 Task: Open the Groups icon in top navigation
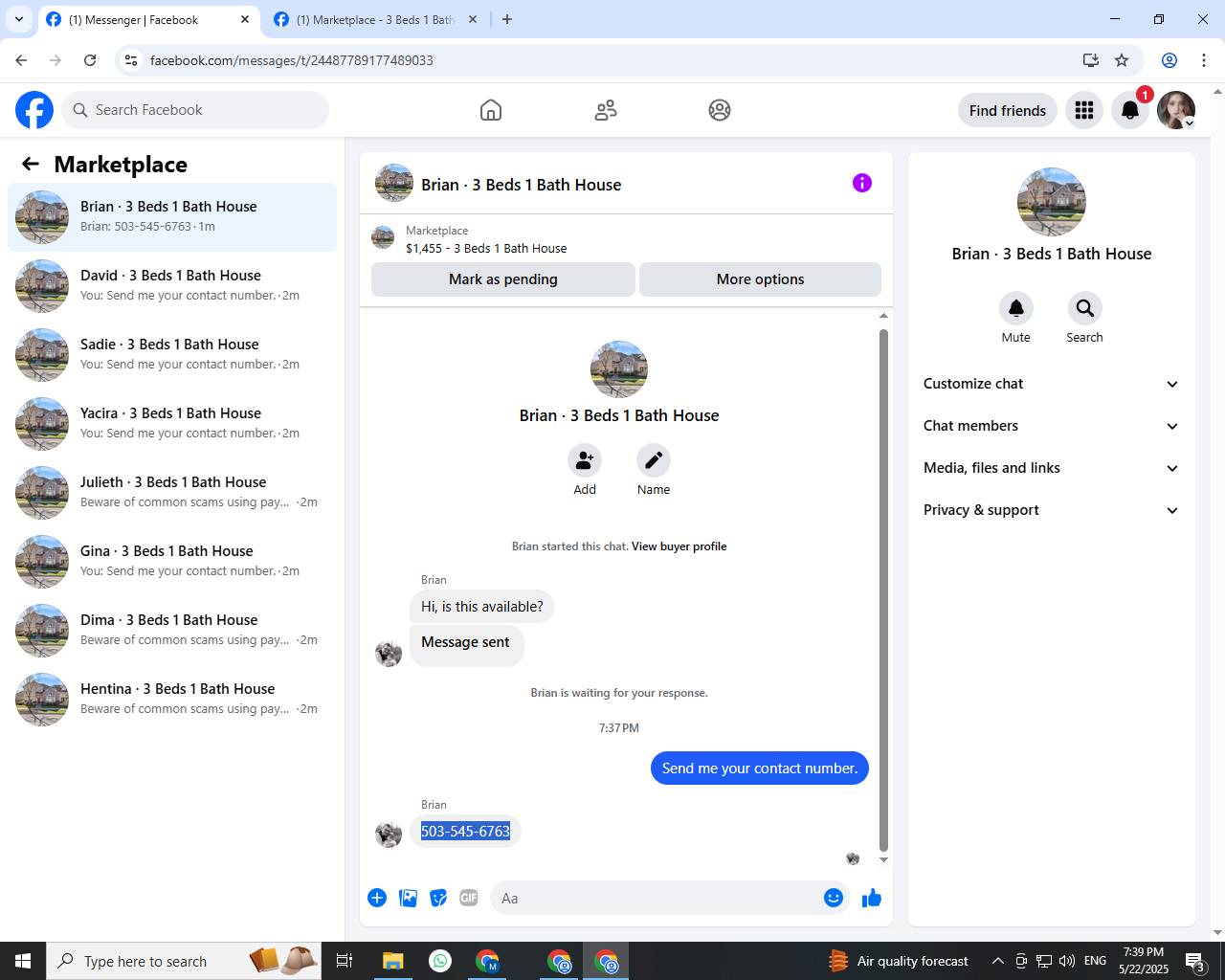720,110
